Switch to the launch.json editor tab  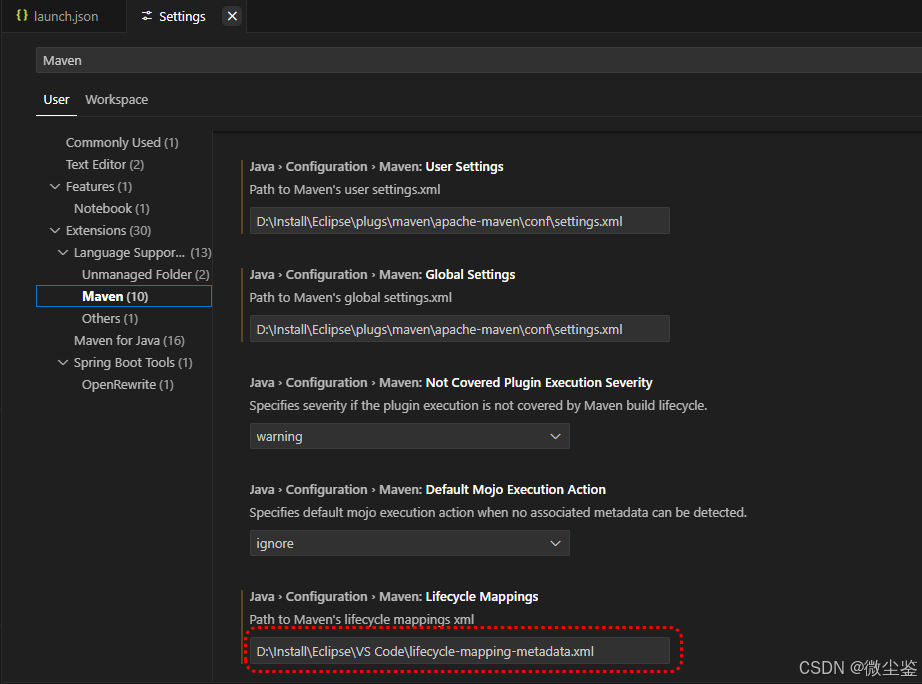(64, 16)
